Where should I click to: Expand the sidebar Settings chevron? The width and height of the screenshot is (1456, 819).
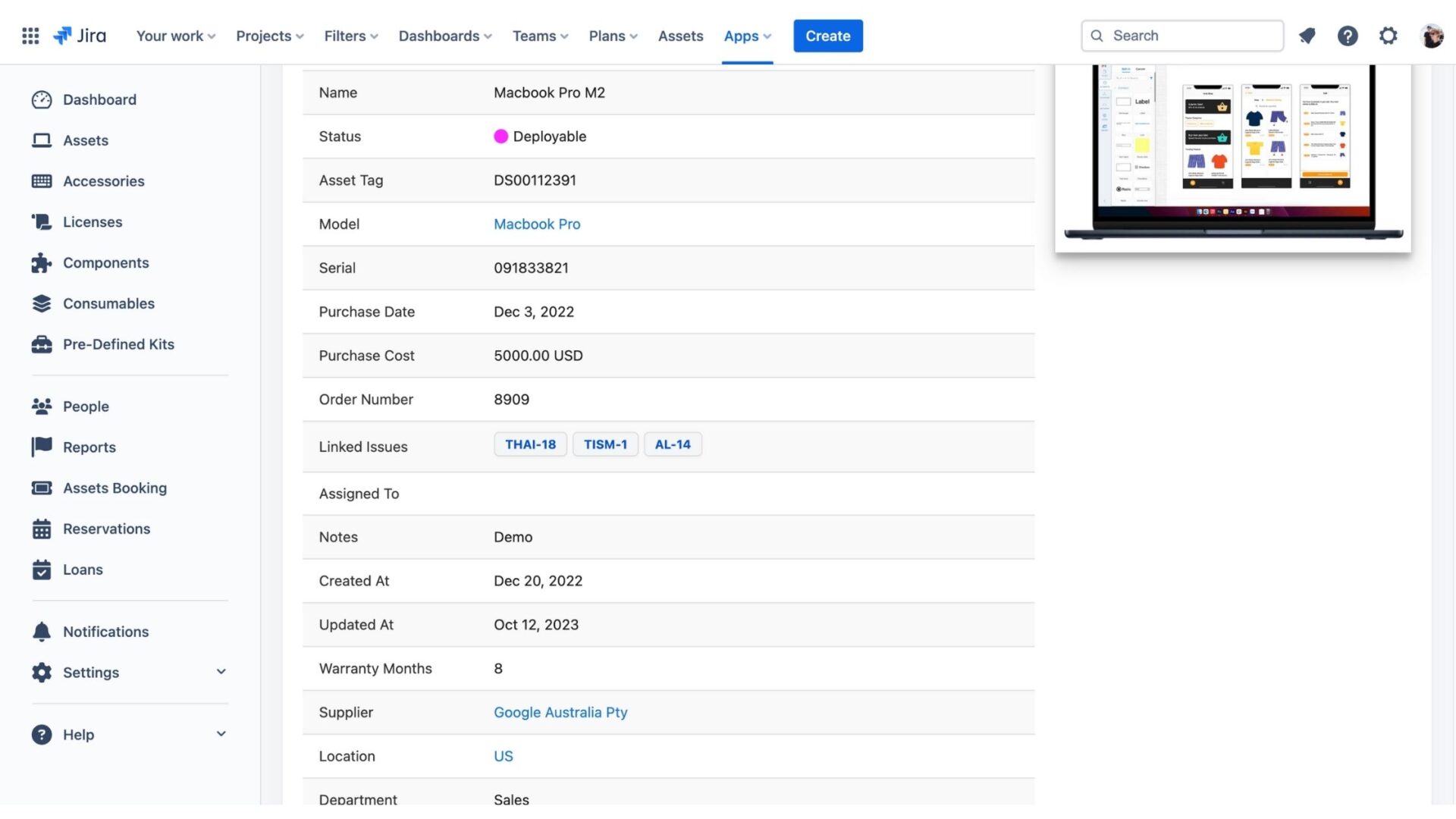(x=221, y=673)
